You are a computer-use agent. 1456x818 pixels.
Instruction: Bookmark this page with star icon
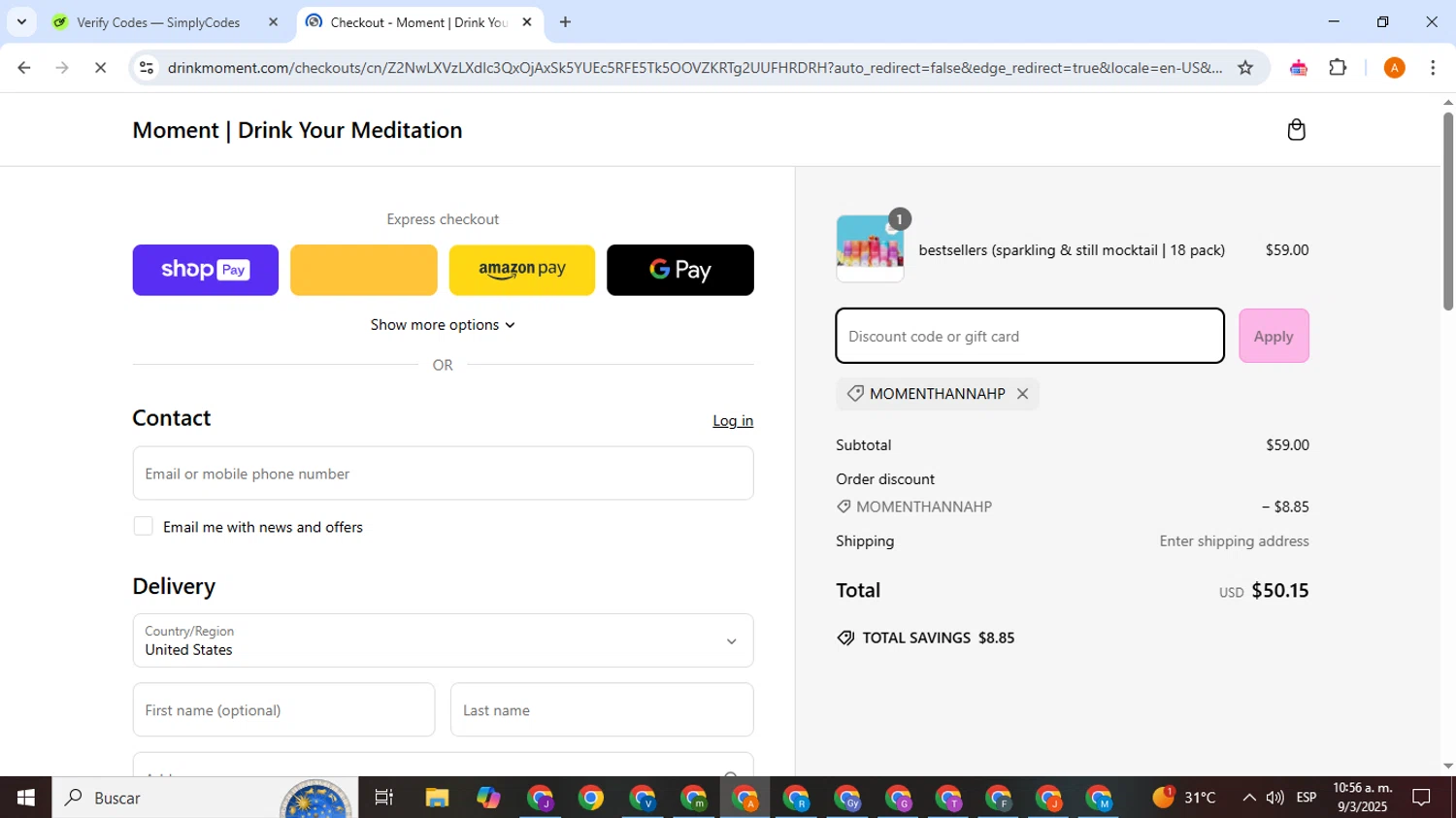tap(1245, 68)
